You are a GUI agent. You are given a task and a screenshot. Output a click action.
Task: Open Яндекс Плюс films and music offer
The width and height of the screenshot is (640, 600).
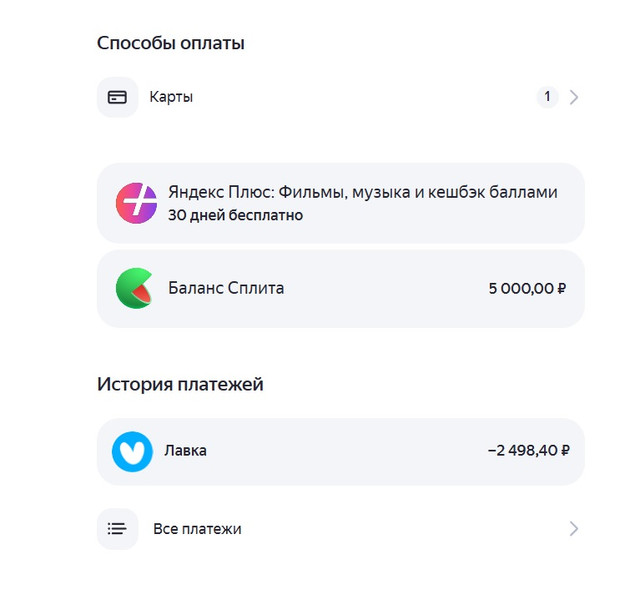tap(340, 203)
